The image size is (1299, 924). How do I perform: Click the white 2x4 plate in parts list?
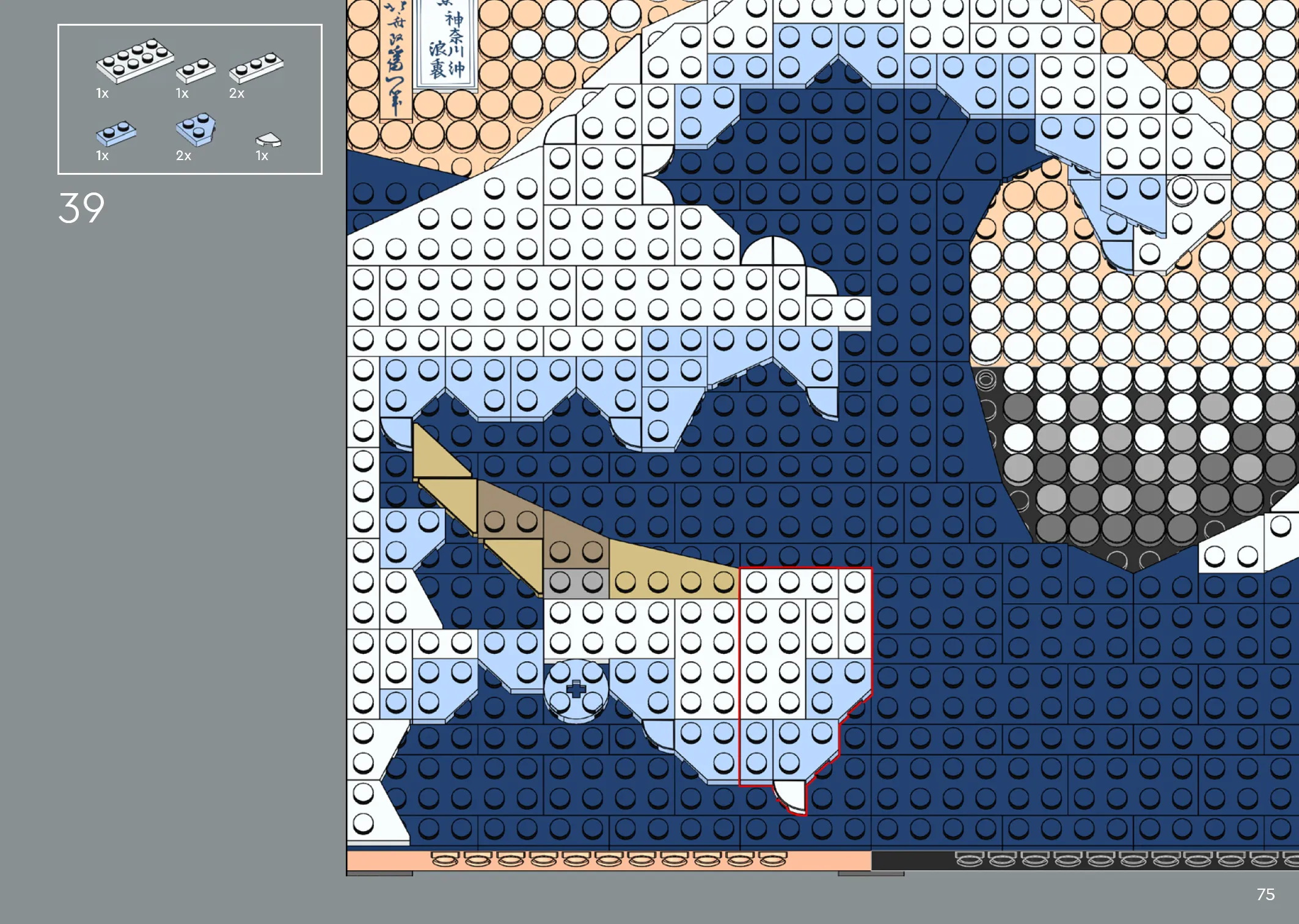point(135,61)
